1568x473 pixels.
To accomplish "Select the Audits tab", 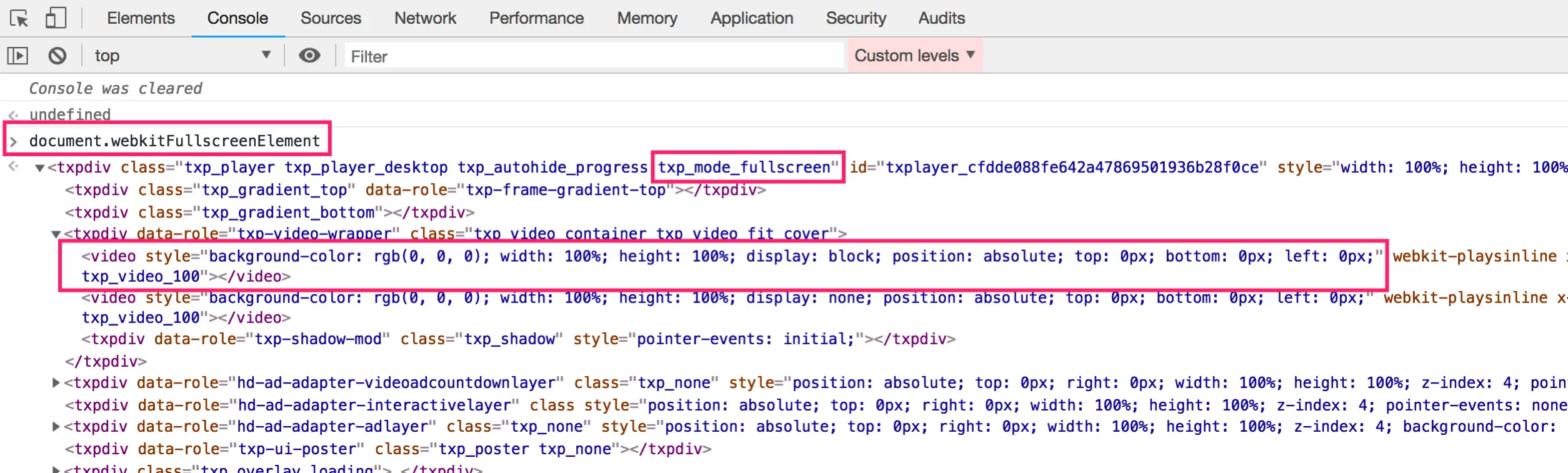I will point(941,18).
